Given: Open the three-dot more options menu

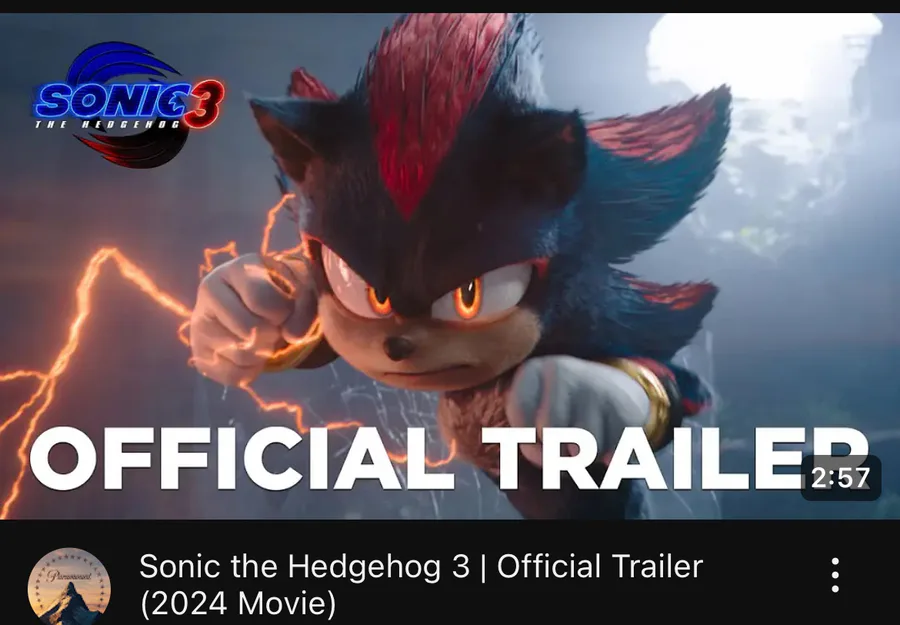Looking at the screenshot, I should coord(835,574).
